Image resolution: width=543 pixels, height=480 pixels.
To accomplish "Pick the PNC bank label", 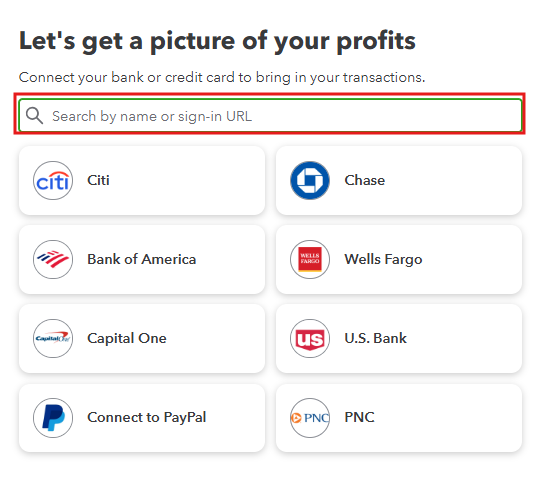I will [359, 417].
